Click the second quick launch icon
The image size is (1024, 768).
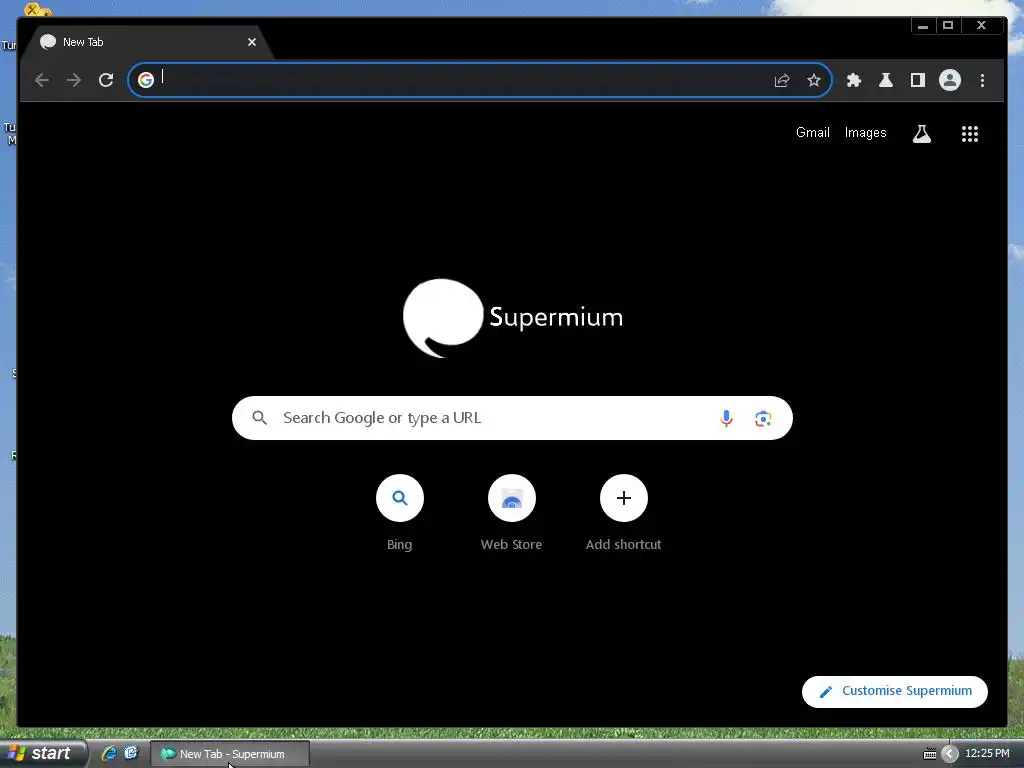point(131,754)
